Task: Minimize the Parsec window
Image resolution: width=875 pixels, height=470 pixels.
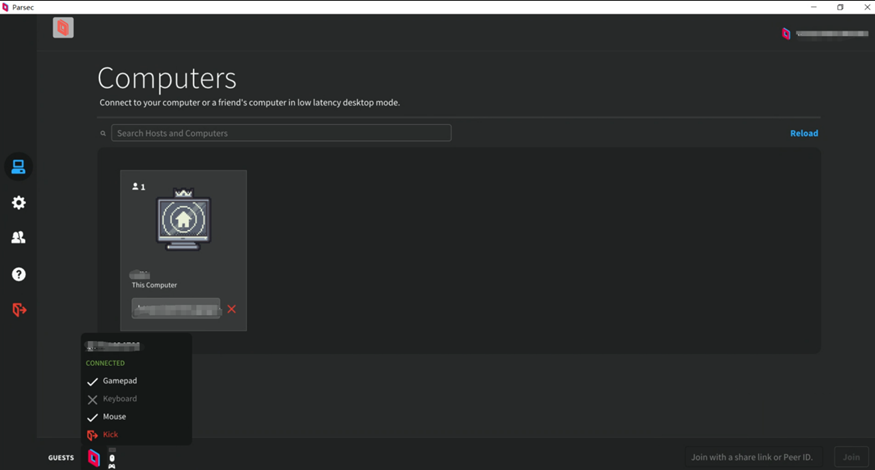Action: pos(813,7)
